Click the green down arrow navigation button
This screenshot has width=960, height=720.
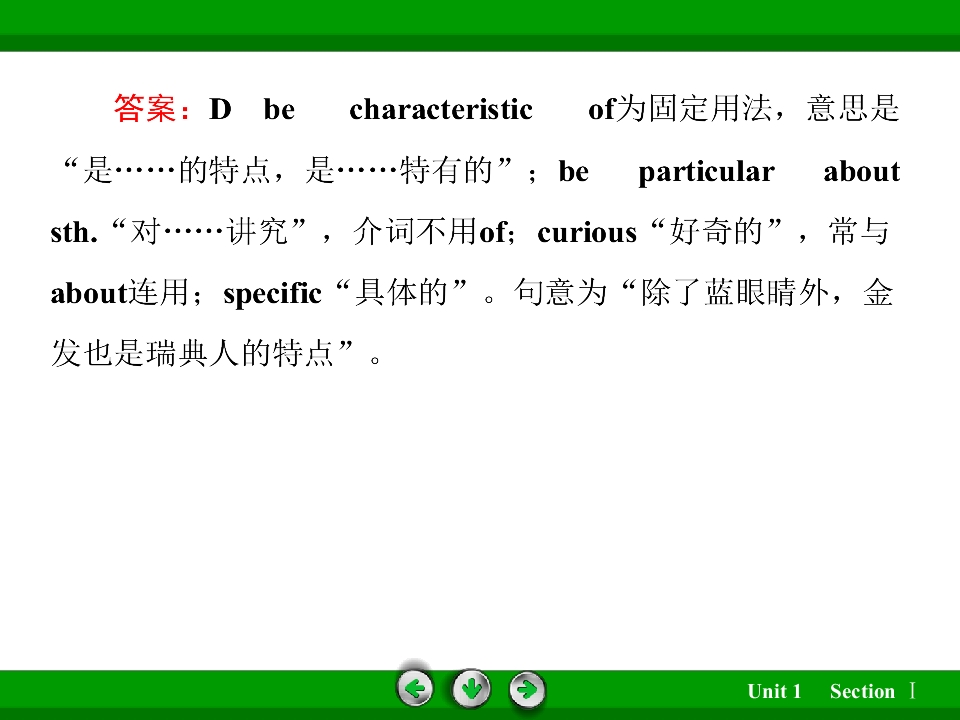point(471,689)
